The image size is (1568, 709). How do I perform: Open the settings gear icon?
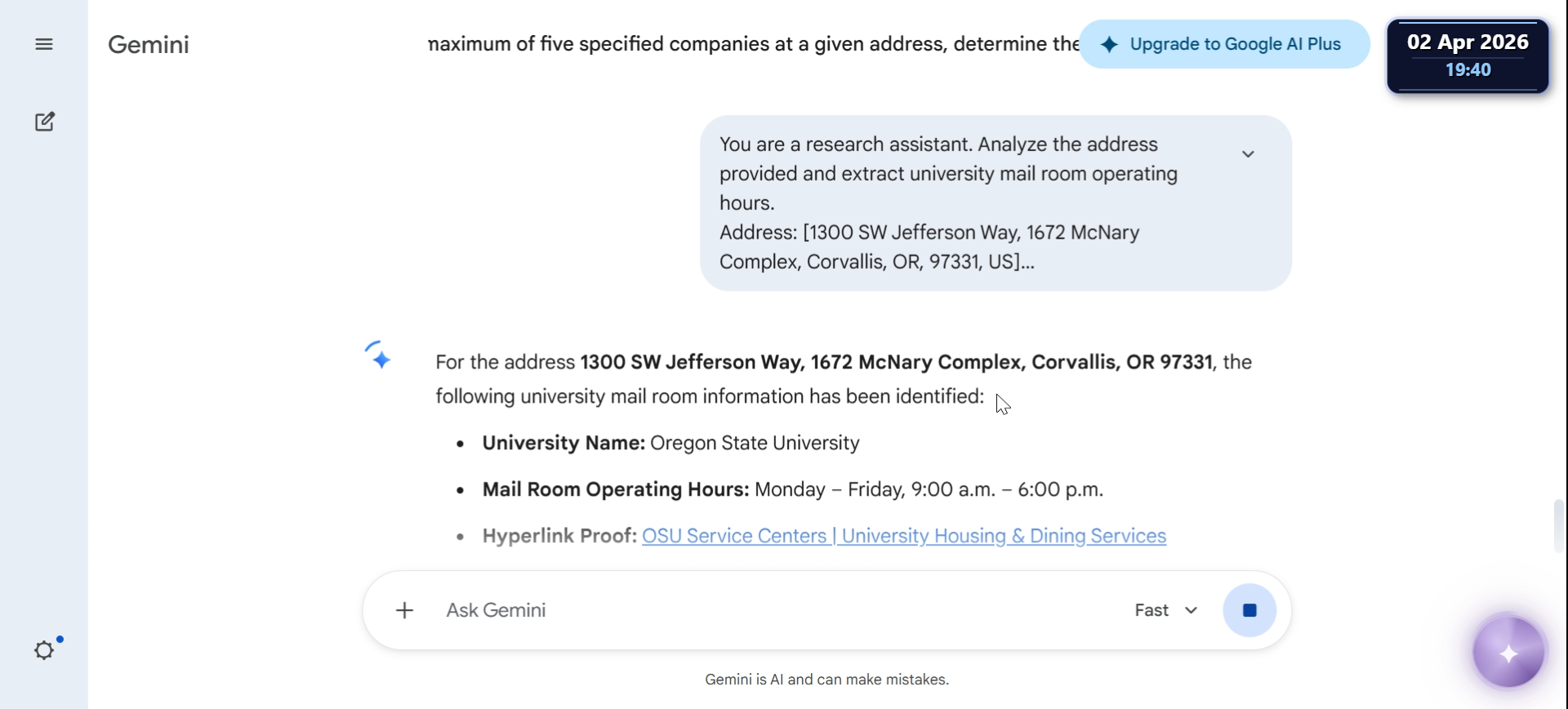44,650
